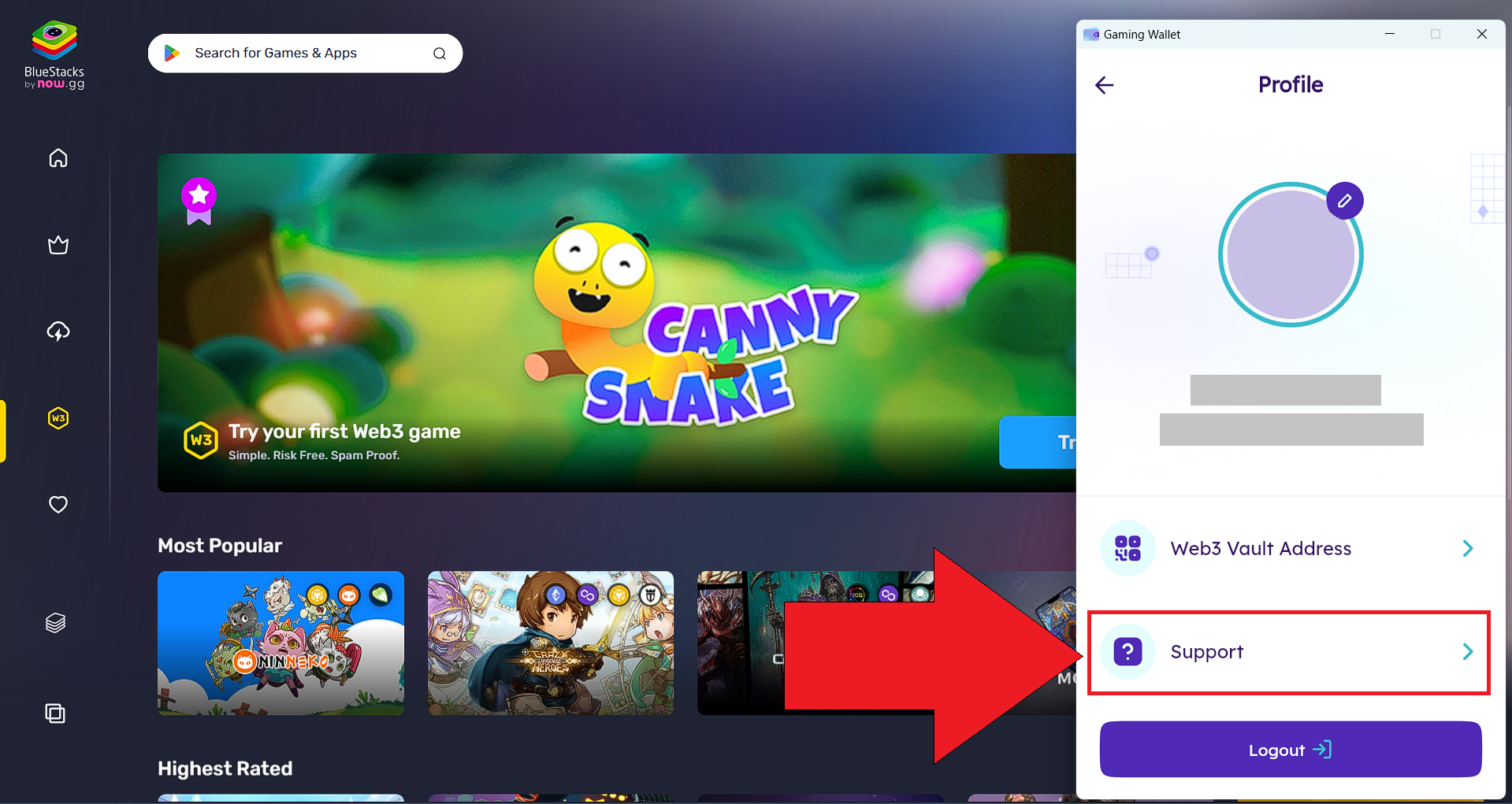This screenshot has width=1512, height=804.
Task: Click 'Try your first Web3 game' text
Action: click(x=344, y=432)
